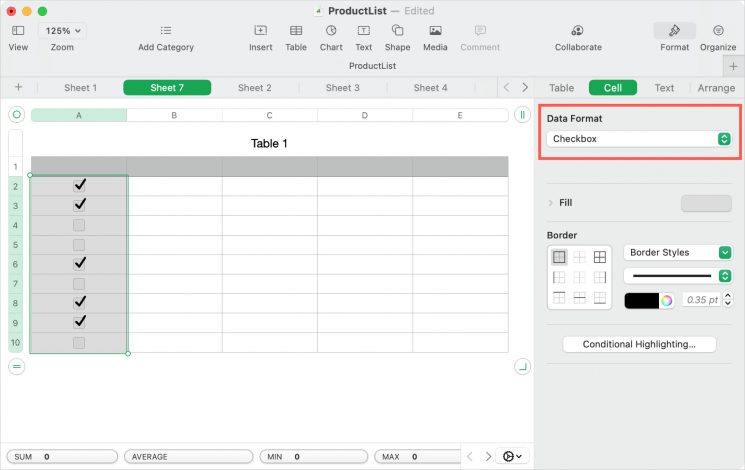Screen dimensions: 745x470
Task: Insert a Chart from the toolbar
Action: [x=331, y=31]
